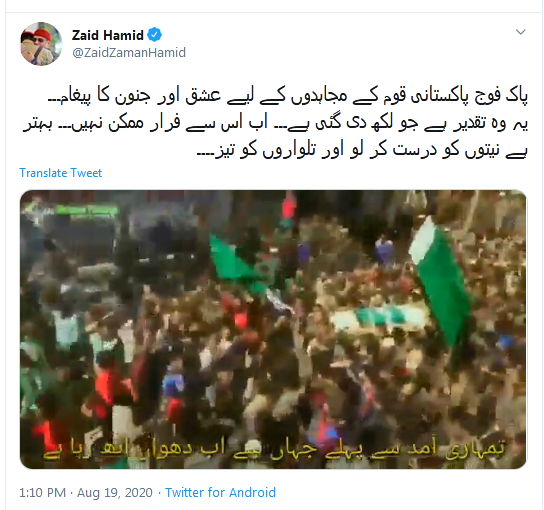544x510 pixels.
Task: Play the embedded crowd video
Action: point(273,329)
